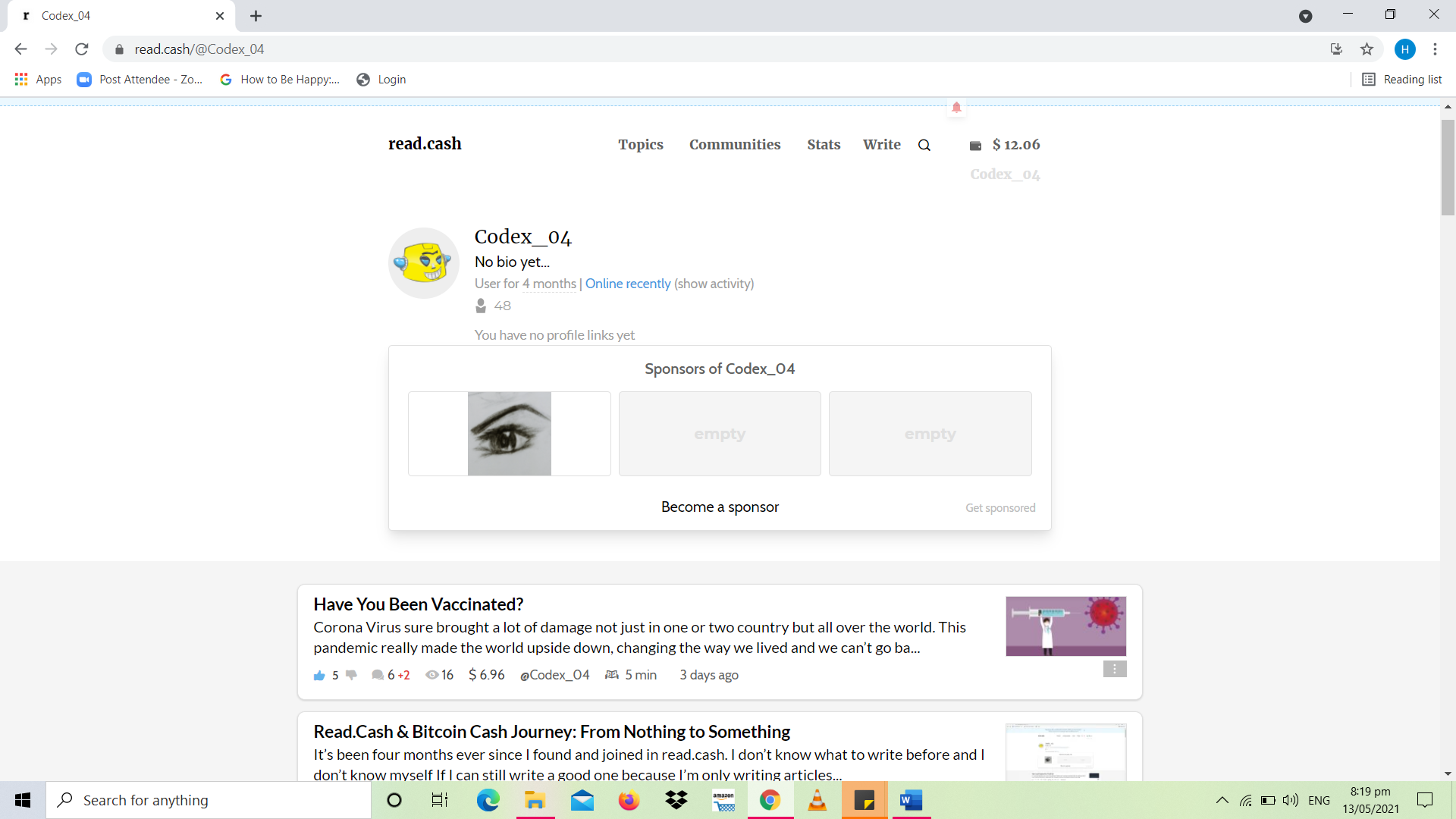This screenshot has width=1456, height=819.
Task: Click the read.cash logo
Action: (425, 144)
